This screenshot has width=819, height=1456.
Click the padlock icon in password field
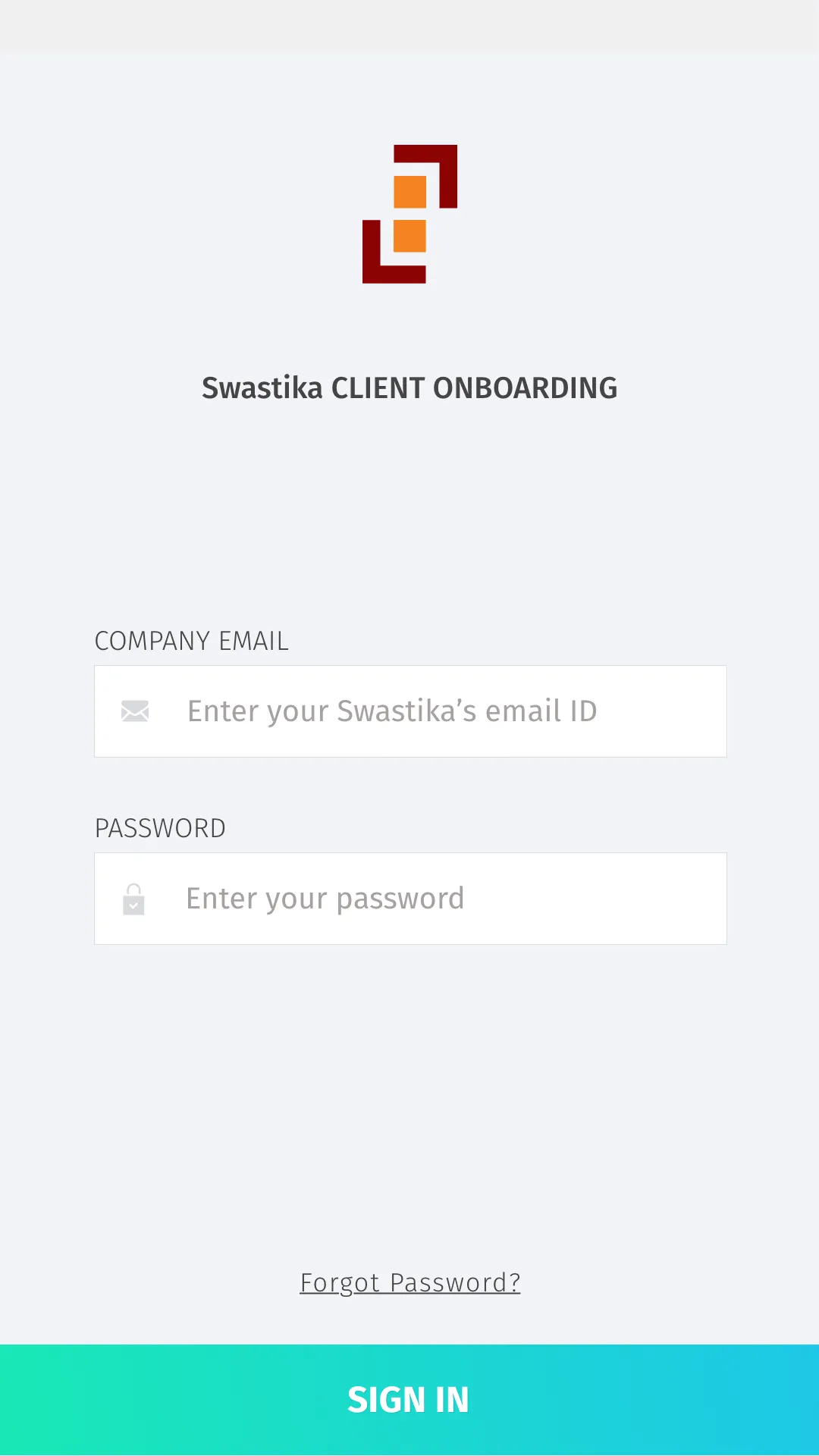coord(133,899)
